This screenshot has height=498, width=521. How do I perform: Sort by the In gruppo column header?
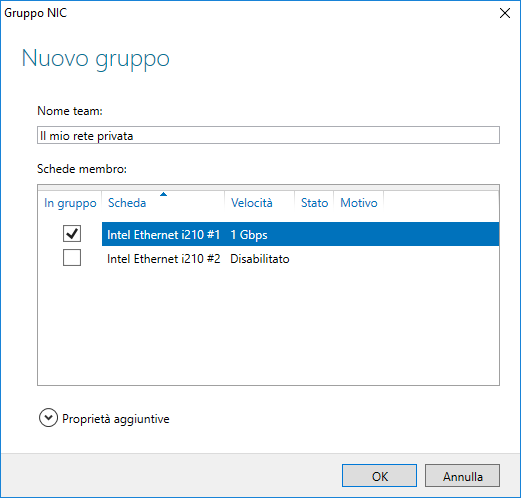[70, 203]
